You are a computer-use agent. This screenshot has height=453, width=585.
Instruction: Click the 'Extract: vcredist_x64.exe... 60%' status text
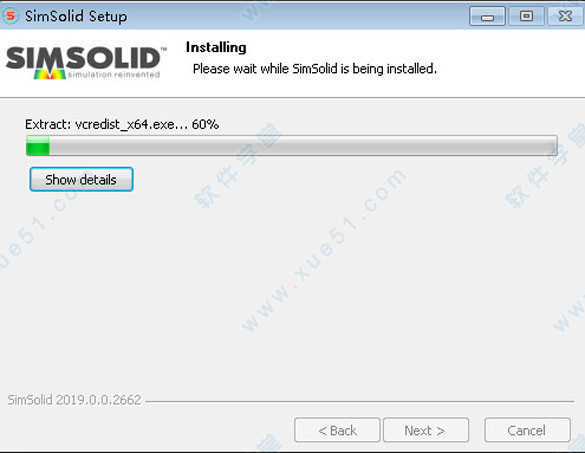tap(122, 124)
